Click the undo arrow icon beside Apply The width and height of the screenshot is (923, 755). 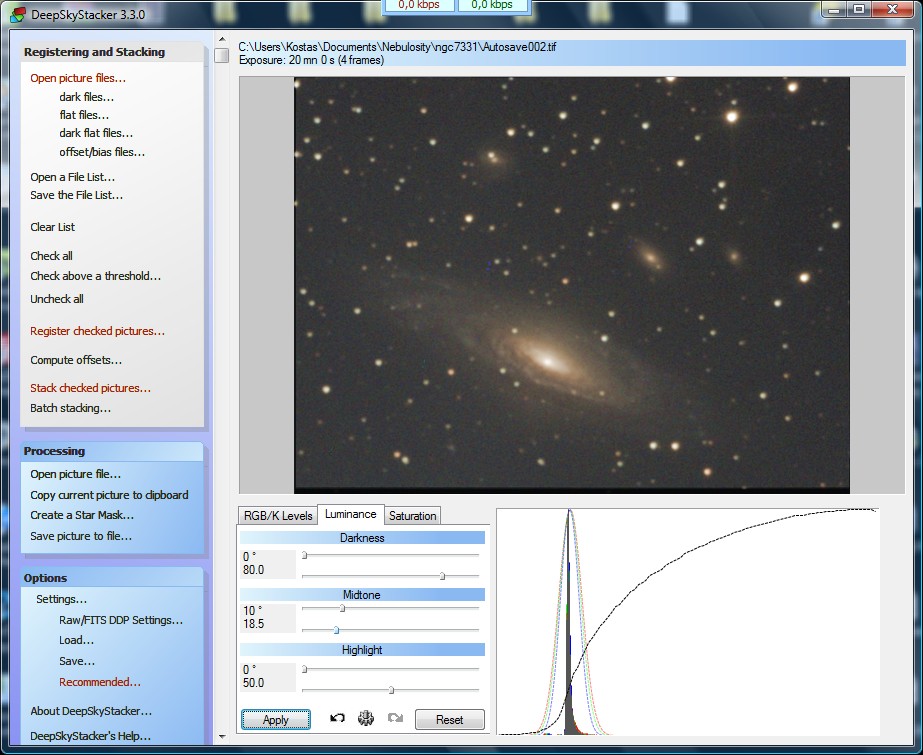point(337,719)
